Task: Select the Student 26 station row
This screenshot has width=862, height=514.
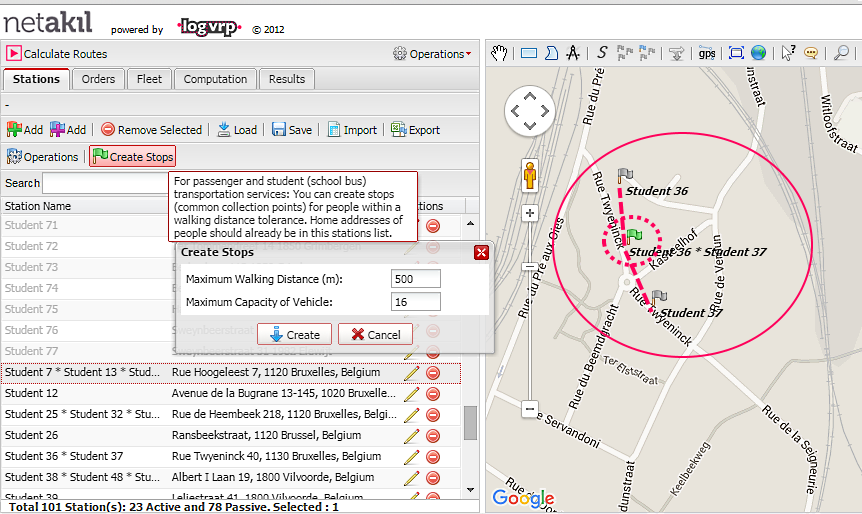Action: tap(231, 435)
